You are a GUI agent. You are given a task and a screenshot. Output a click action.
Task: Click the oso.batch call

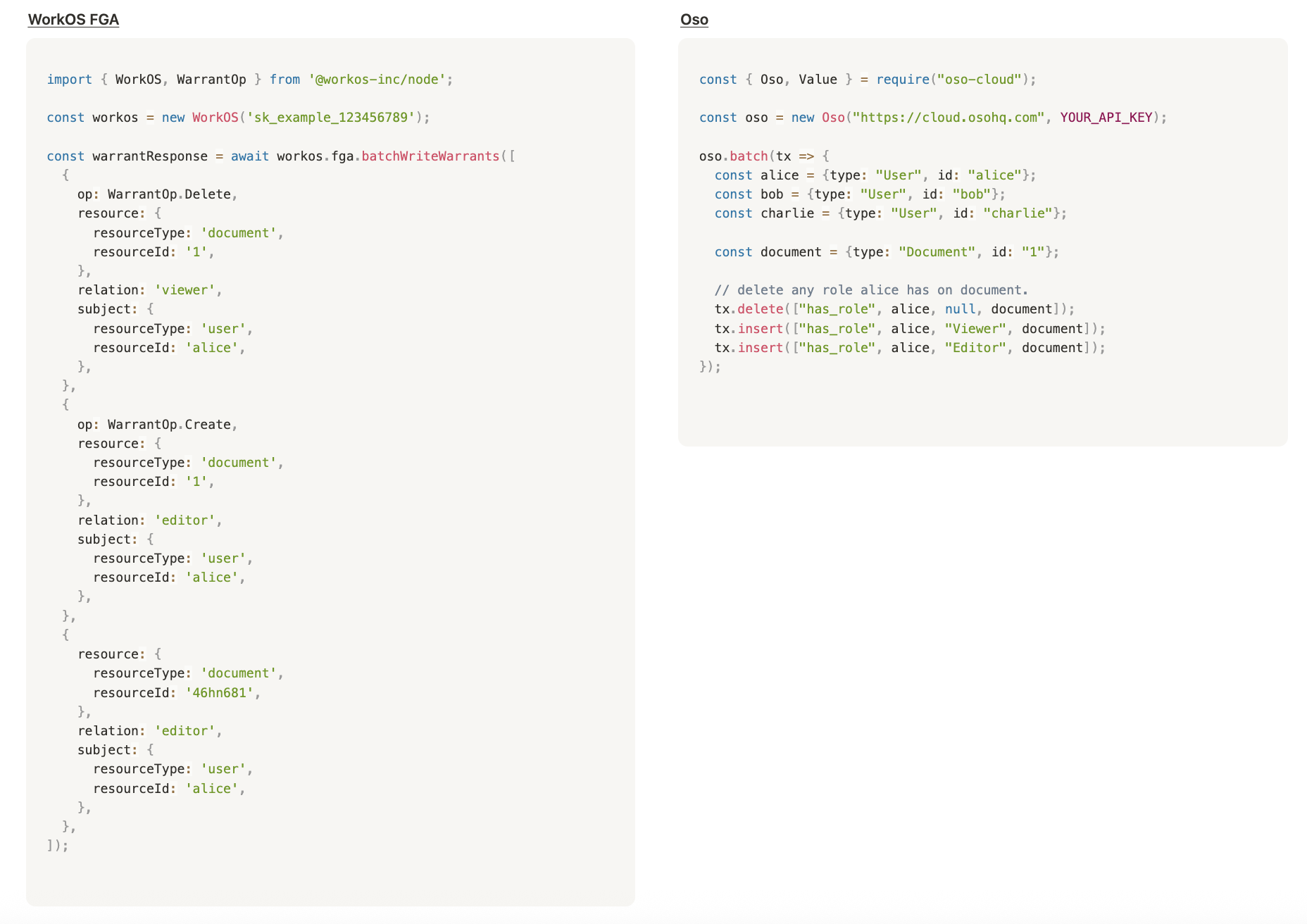(x=733, y=156)
